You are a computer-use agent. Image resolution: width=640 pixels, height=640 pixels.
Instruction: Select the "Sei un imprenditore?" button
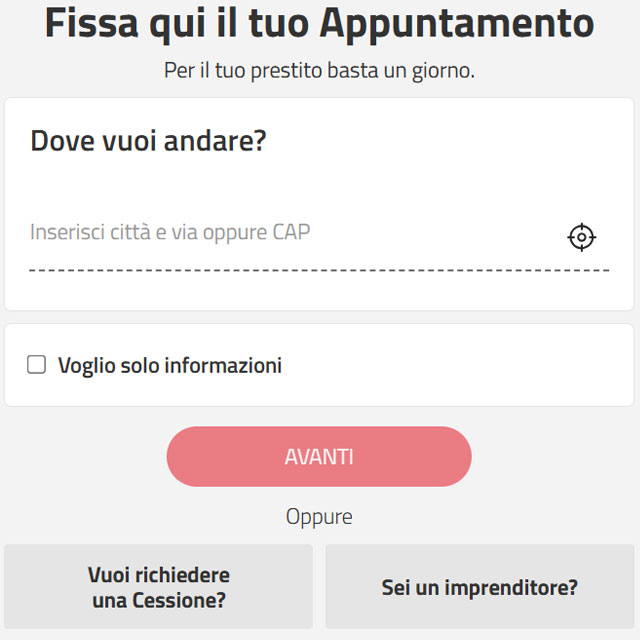[x=480, y=588]
